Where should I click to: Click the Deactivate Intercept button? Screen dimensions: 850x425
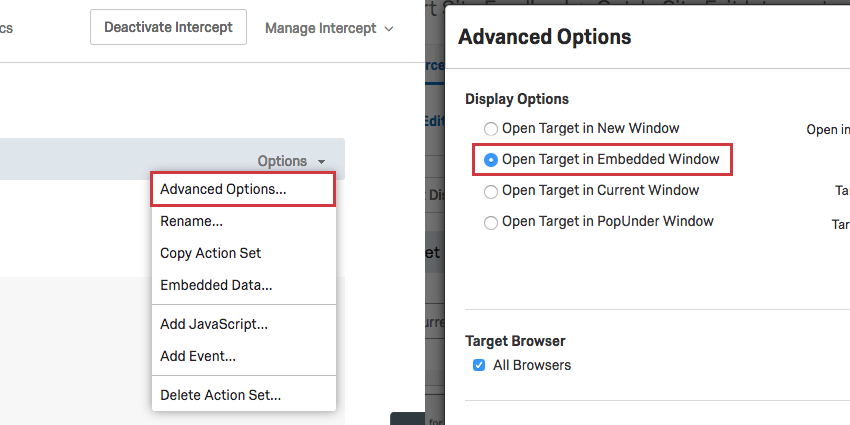pyautogui.click(x=168, y=28)
